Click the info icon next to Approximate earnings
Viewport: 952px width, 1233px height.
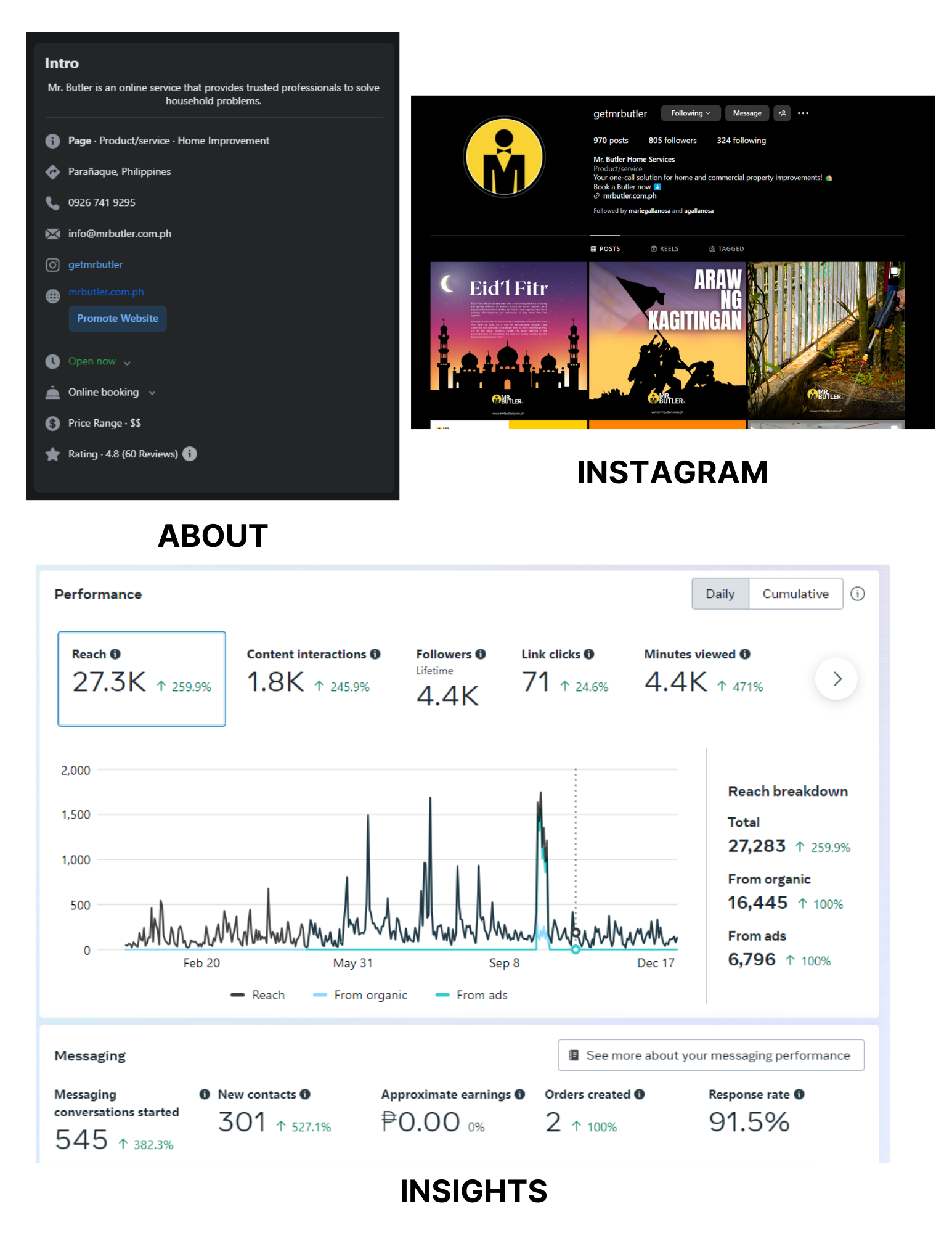pos(520,1094)
